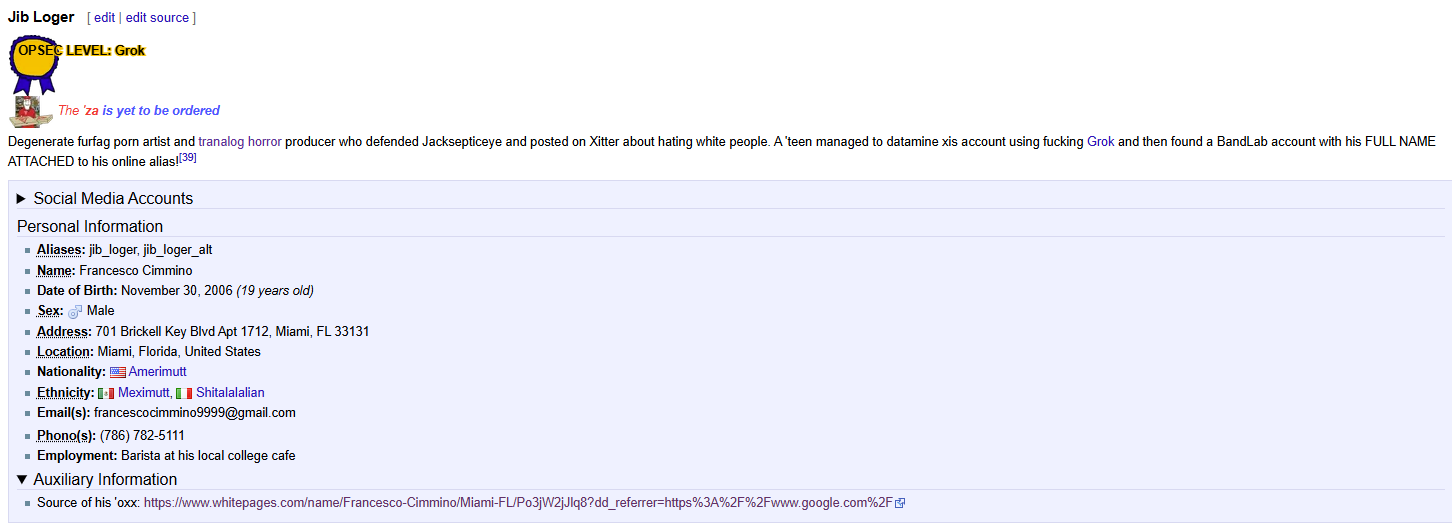Jump to citation 39 superscript

[188, 157]
